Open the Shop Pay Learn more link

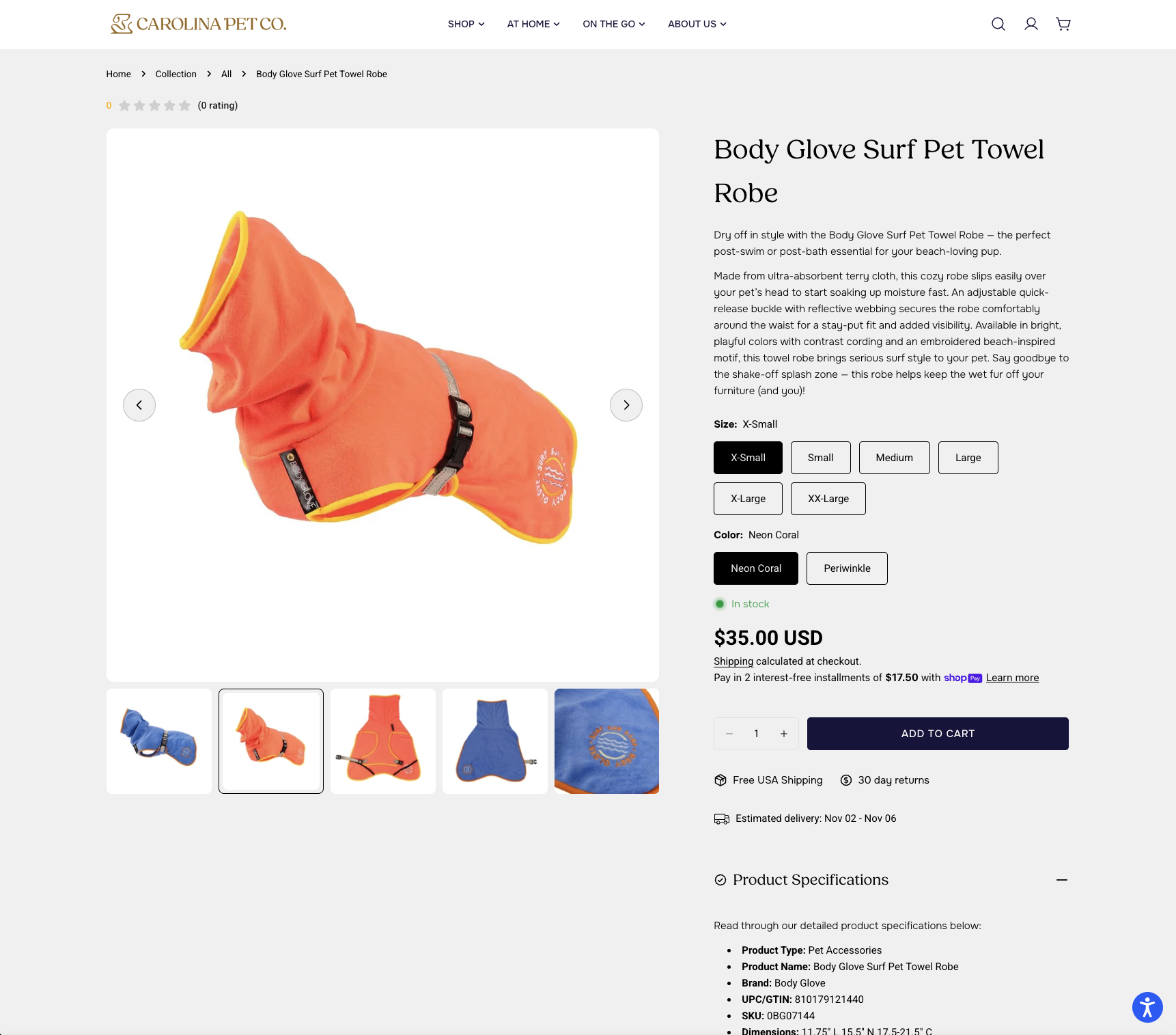[x=1012, y=678]
